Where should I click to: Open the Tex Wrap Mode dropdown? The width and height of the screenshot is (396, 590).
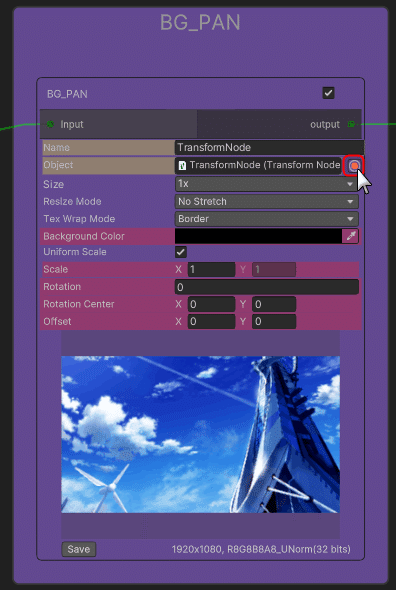coord(267,219)
